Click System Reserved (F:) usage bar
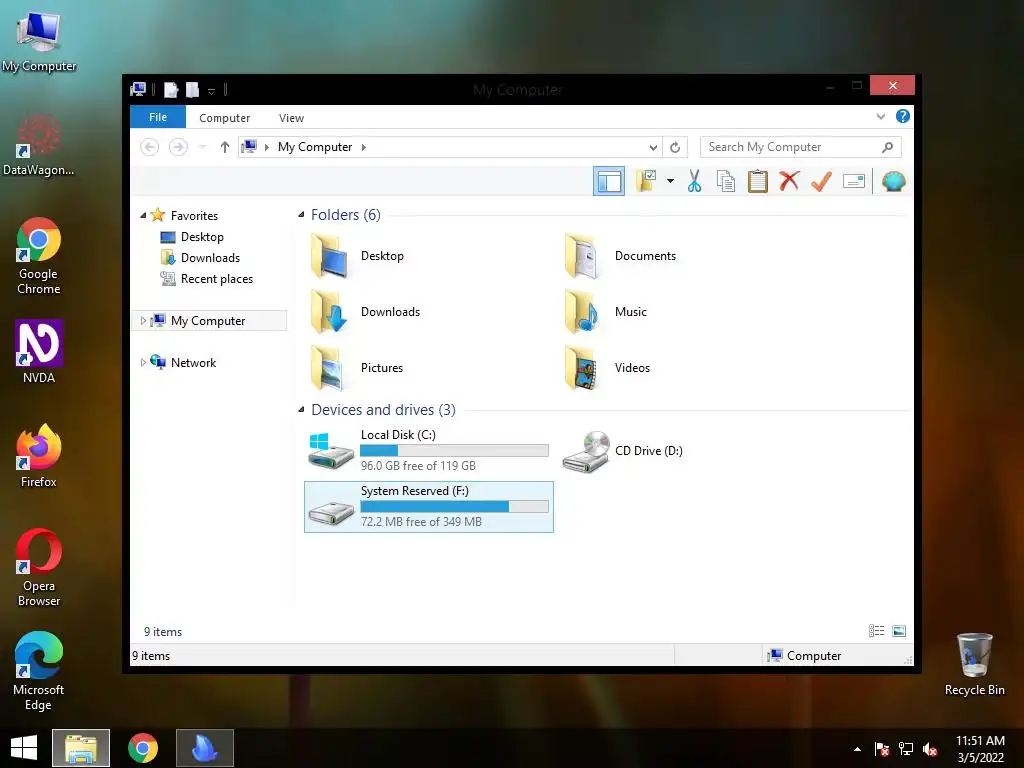This screenshot has width=1024, height=768. tap(454, 507)
